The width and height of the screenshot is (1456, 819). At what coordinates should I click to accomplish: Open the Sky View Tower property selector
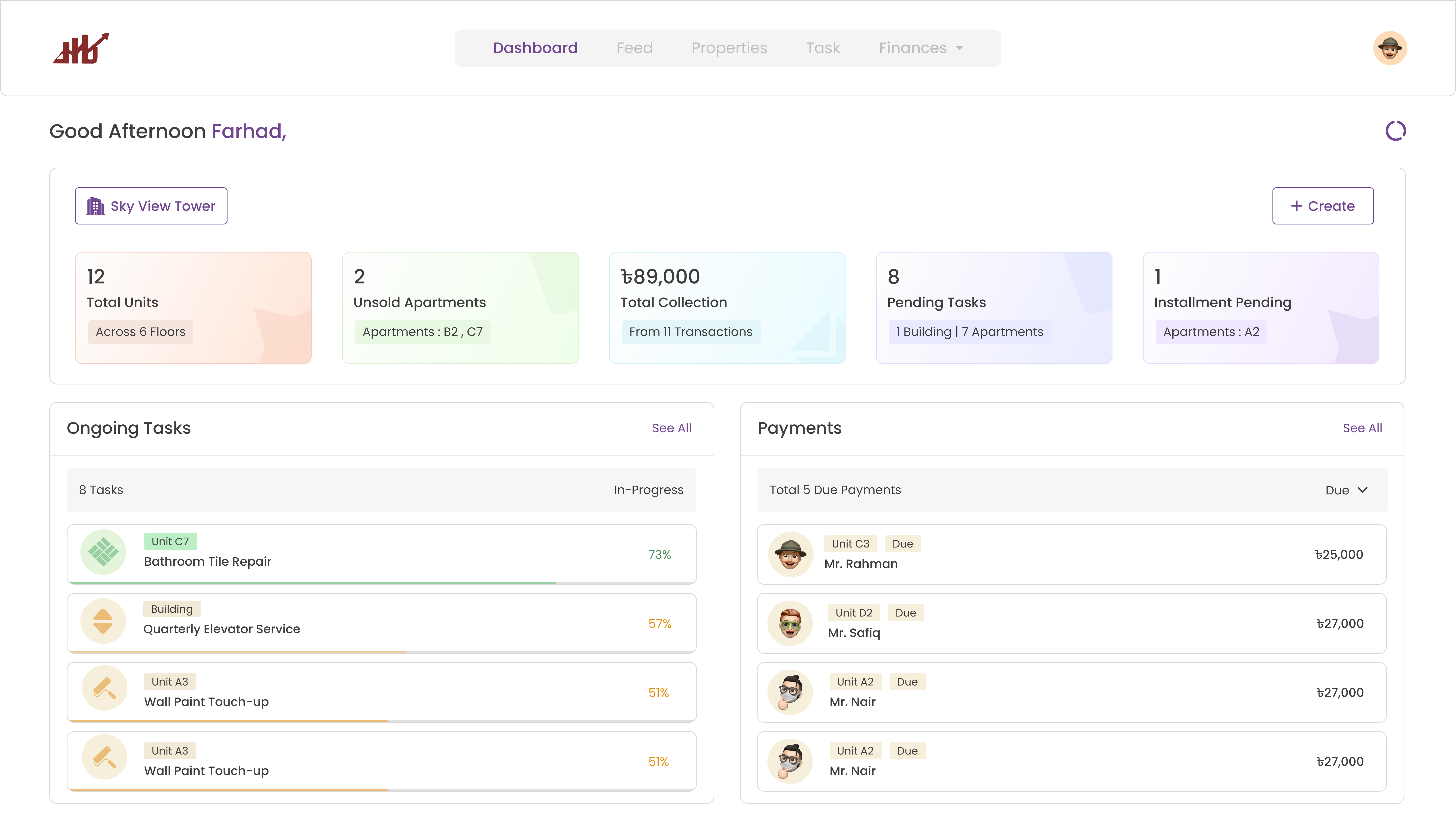tap(151, 206)
